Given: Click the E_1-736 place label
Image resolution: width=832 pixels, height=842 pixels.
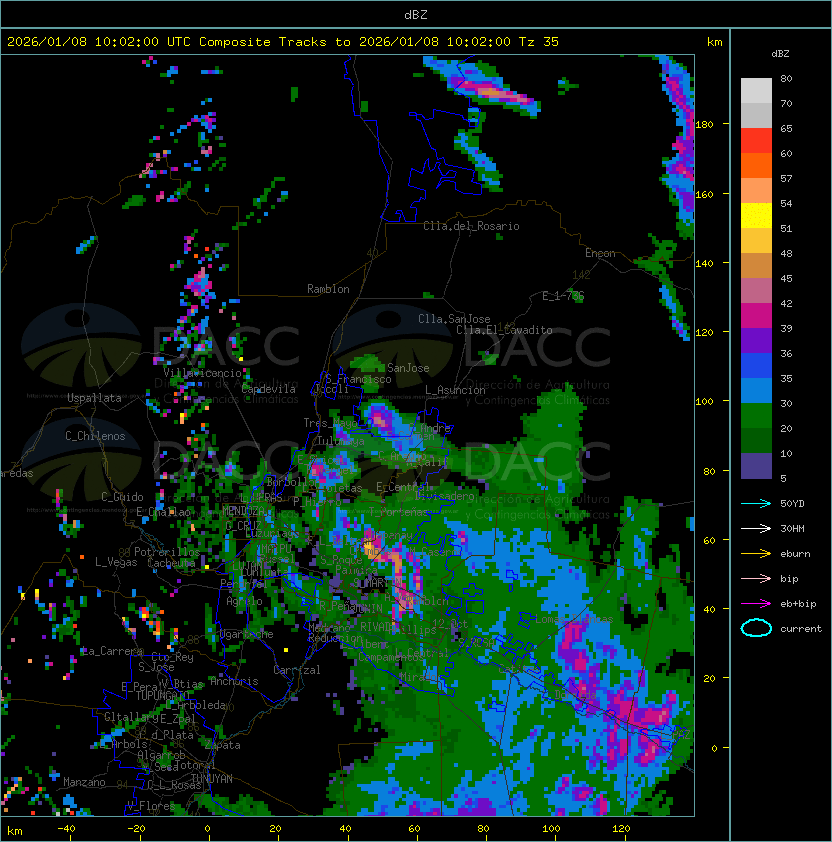Looking at the screenshot, I should click(x=563, y=295).
